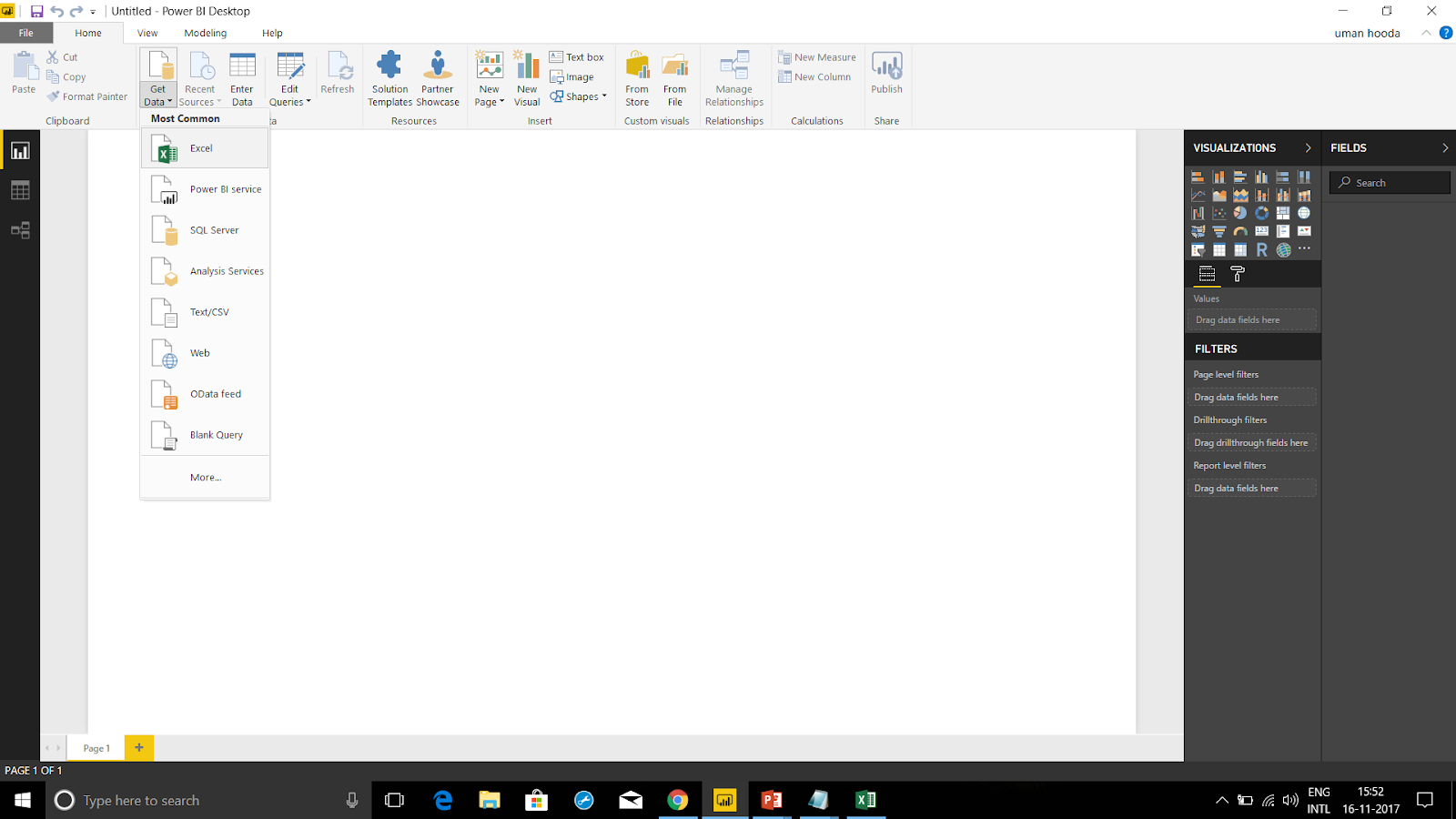Select the Card (123) visual
Screen dimensions: 1456x819
[1261, 231]
